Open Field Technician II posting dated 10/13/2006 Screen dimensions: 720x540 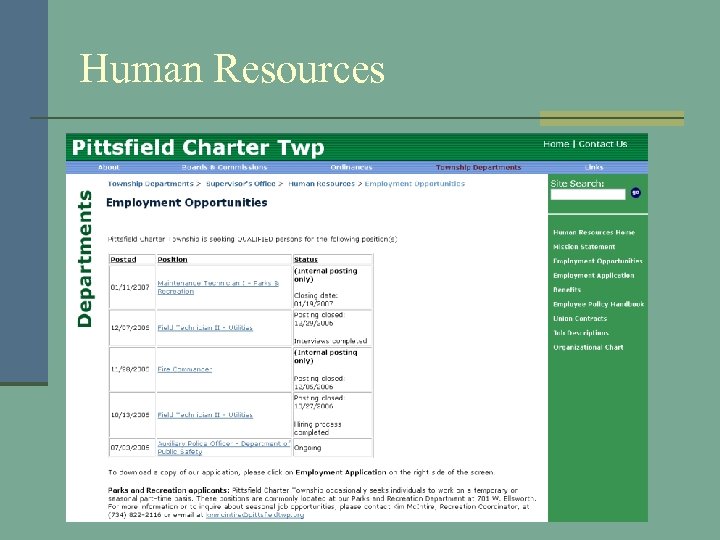pyautogui.click(x=205, y=415)
